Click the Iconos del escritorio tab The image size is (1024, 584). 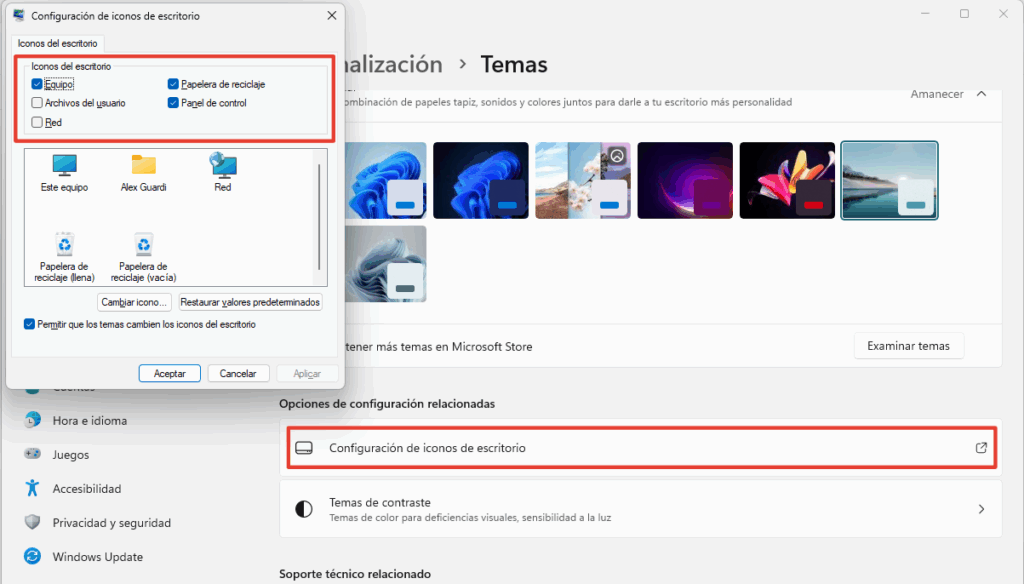(57, 44)
